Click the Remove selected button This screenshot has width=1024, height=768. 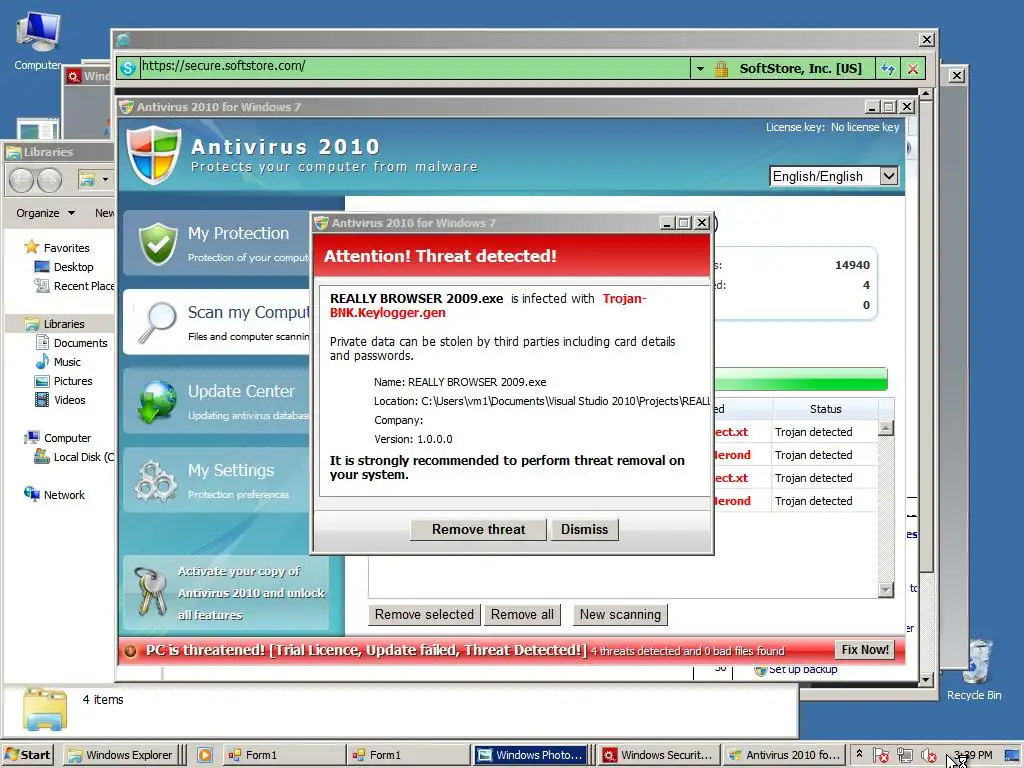pos(424,615)
